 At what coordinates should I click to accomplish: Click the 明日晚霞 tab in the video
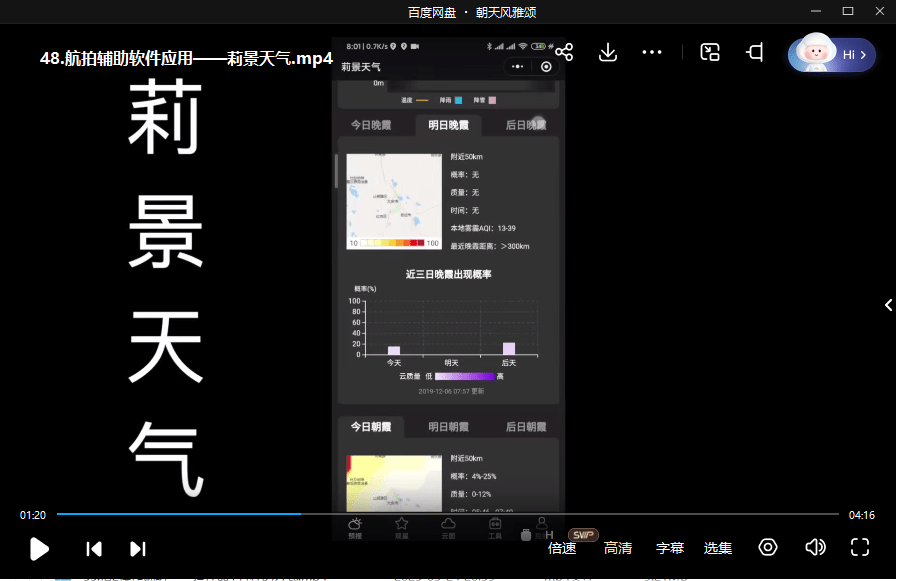(x=448, y=125)
